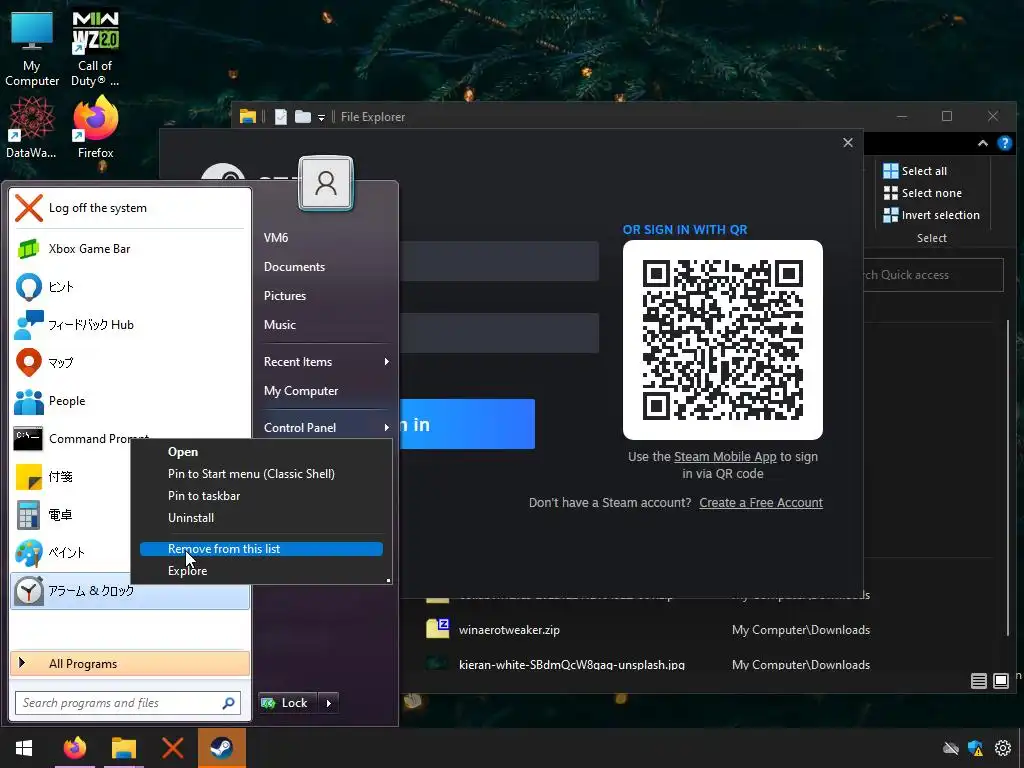Open settings gear in system tray
Viewport: 1024px width, 768px height.
pyautogui.click(x=1002, y=748)
